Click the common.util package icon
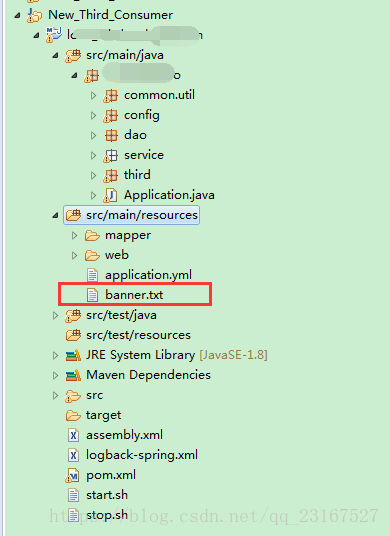The height and width of the screenshot is (536, 390). click(110, 96)
